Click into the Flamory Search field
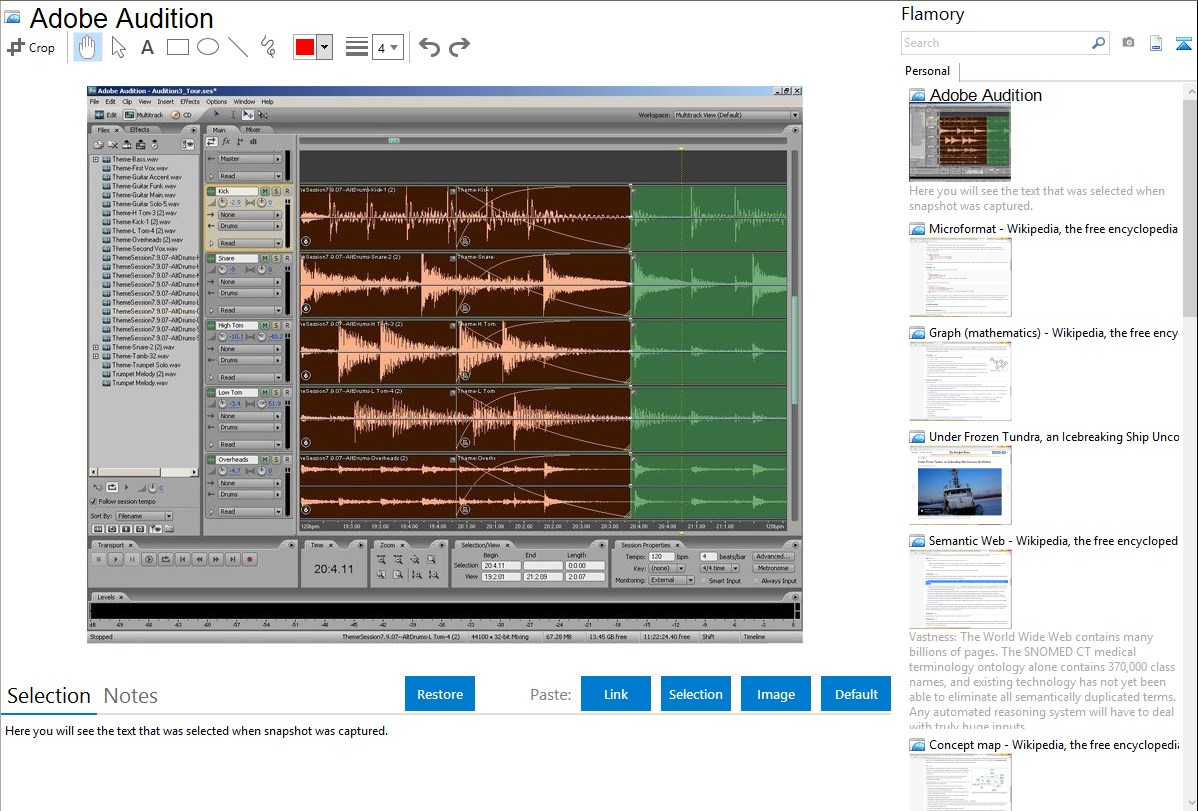 point(996,43)
